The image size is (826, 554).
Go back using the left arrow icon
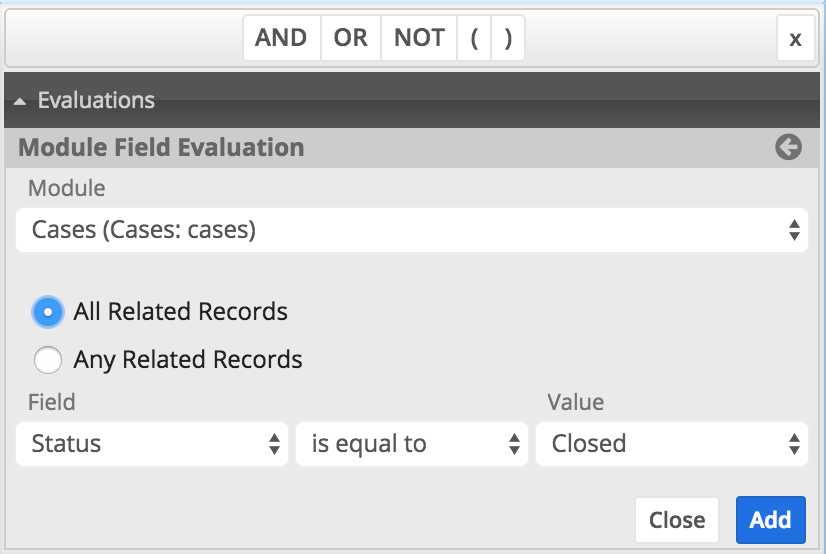788,148
